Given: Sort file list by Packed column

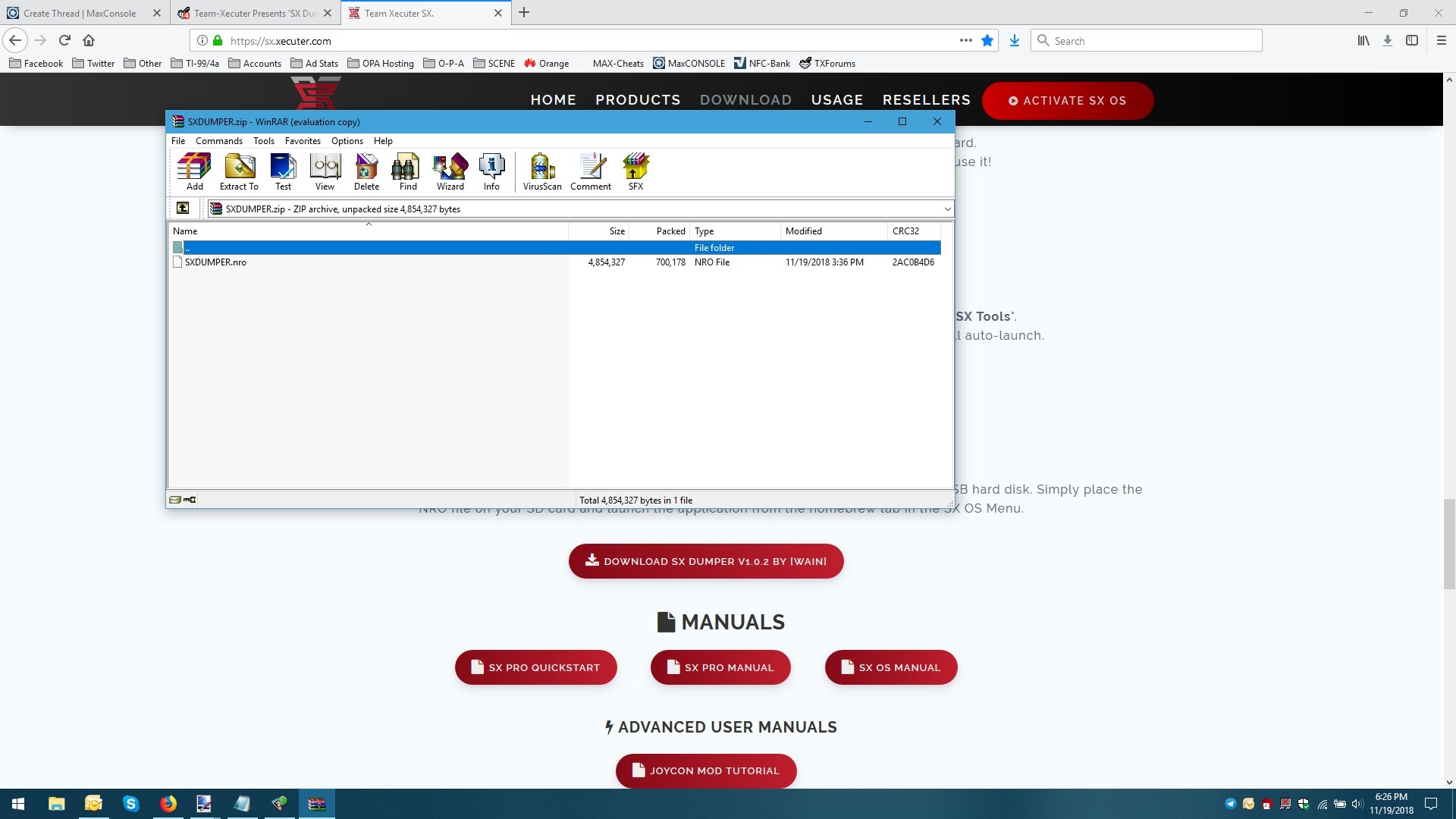Looking at the screenshot, I should tap(659, 231).
